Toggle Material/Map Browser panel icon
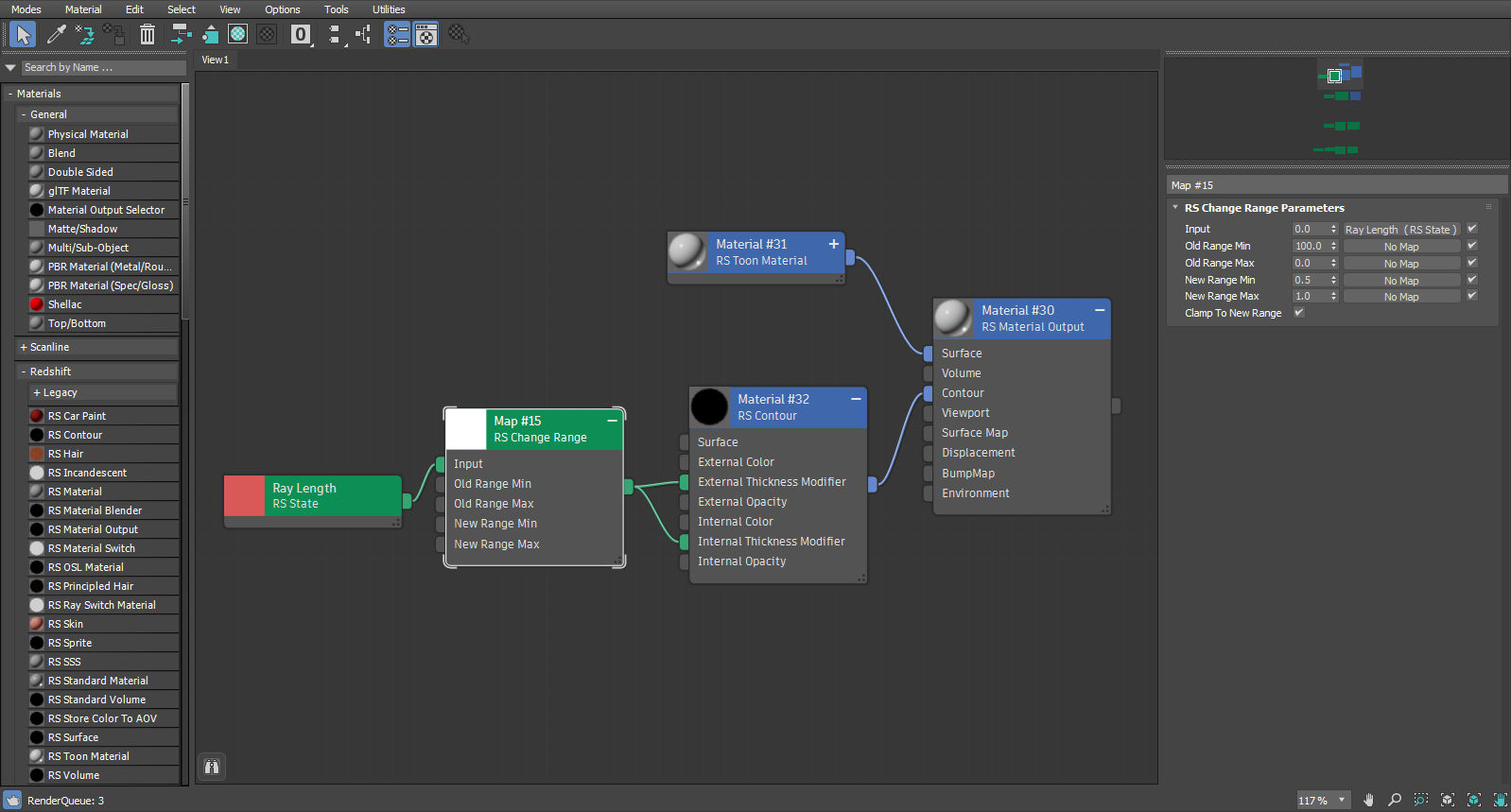The image size is (1511, 812). [x=397, y=35]
